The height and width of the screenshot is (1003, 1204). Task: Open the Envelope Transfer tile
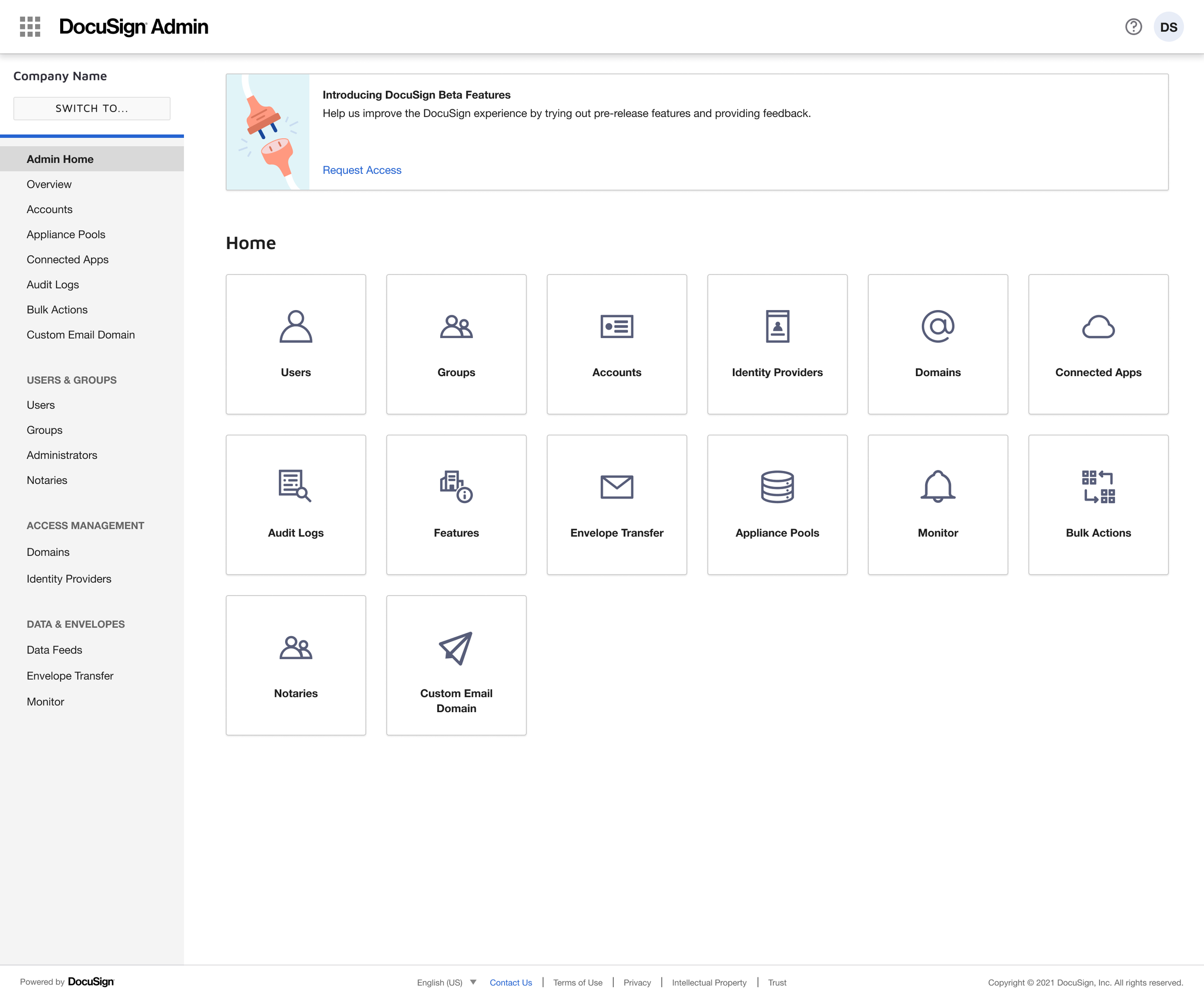(x=616, y=504)
